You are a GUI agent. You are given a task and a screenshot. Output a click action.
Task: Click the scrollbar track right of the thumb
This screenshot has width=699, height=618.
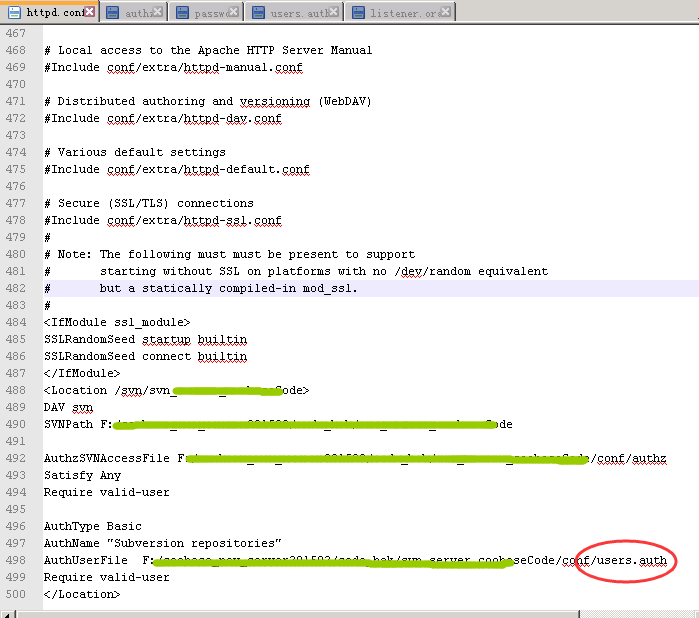639,614
